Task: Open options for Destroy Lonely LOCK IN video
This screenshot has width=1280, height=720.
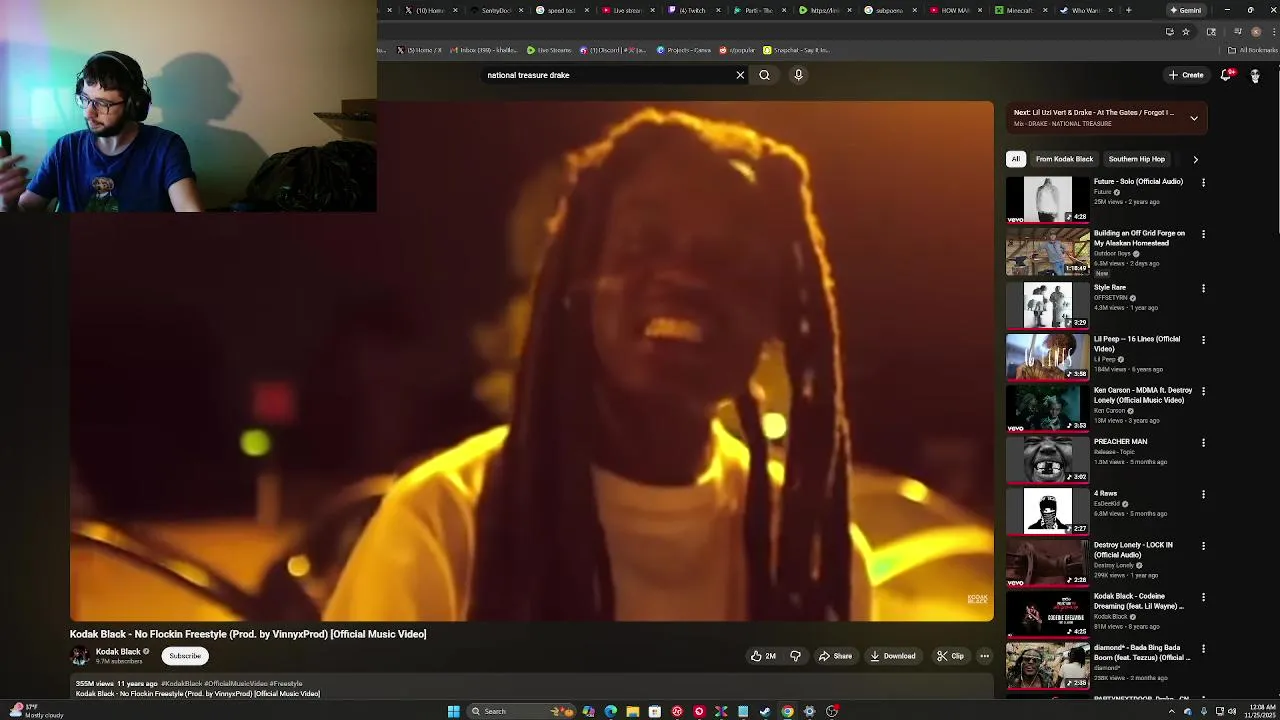Action: 1203,546
